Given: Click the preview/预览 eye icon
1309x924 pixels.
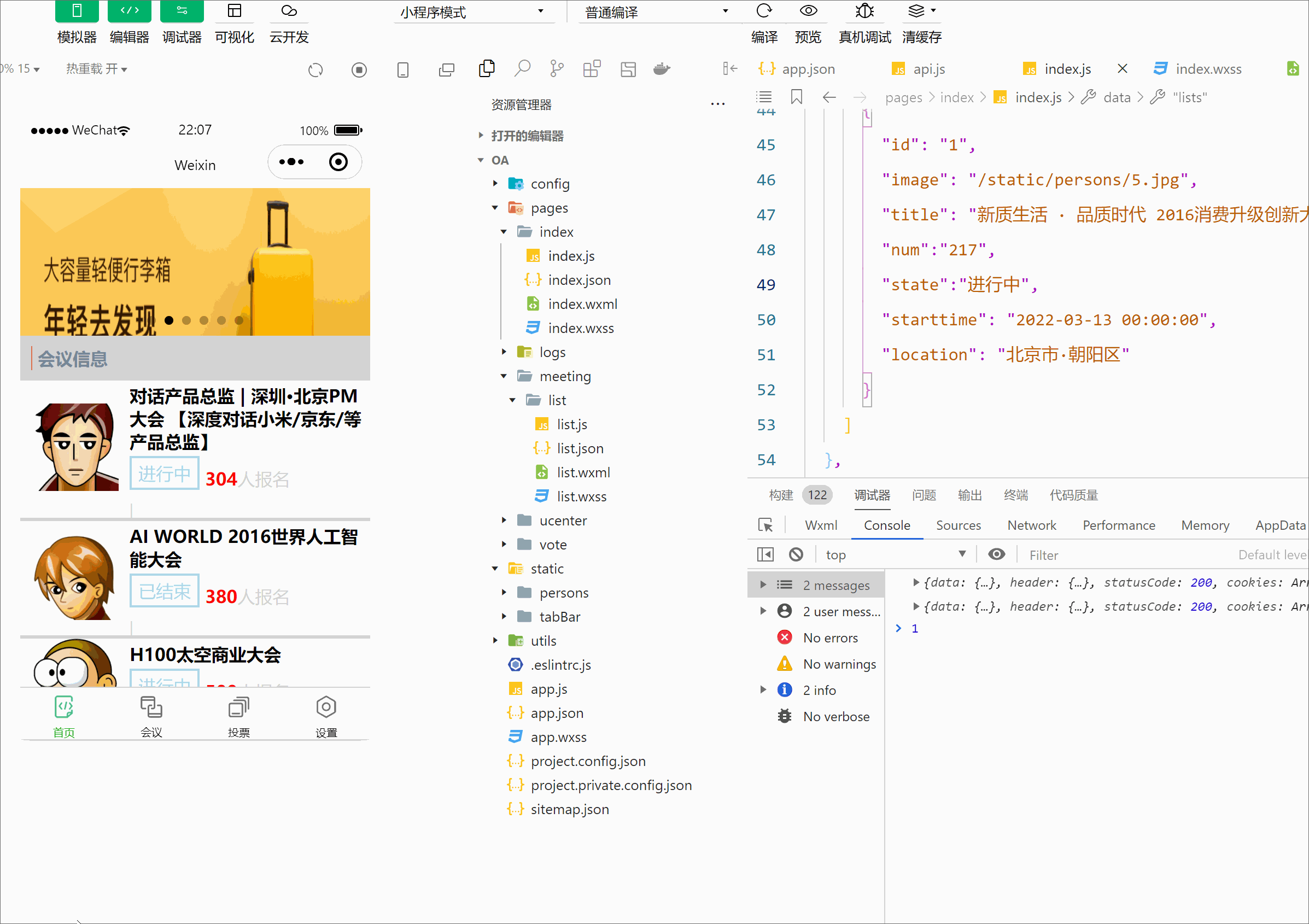Looking at the screenshot, I should pos(808,13).
